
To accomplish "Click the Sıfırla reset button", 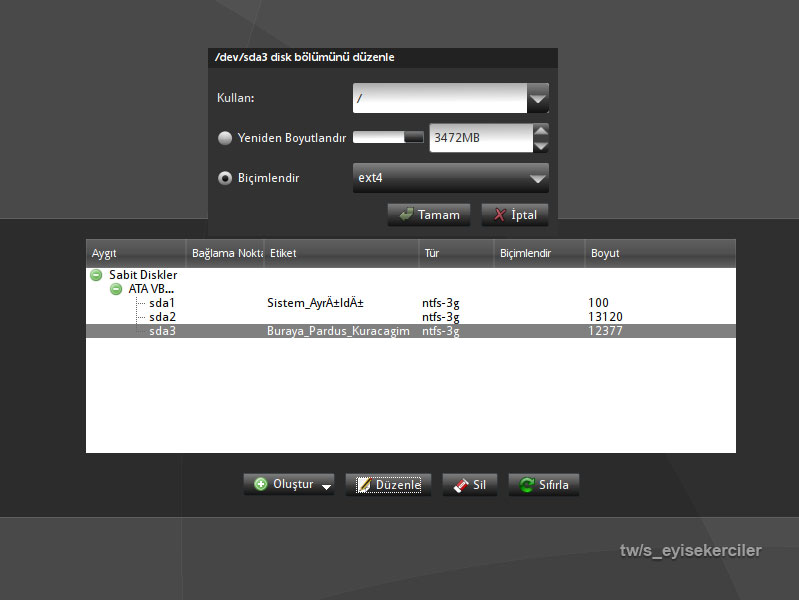I will click(544, 484).
